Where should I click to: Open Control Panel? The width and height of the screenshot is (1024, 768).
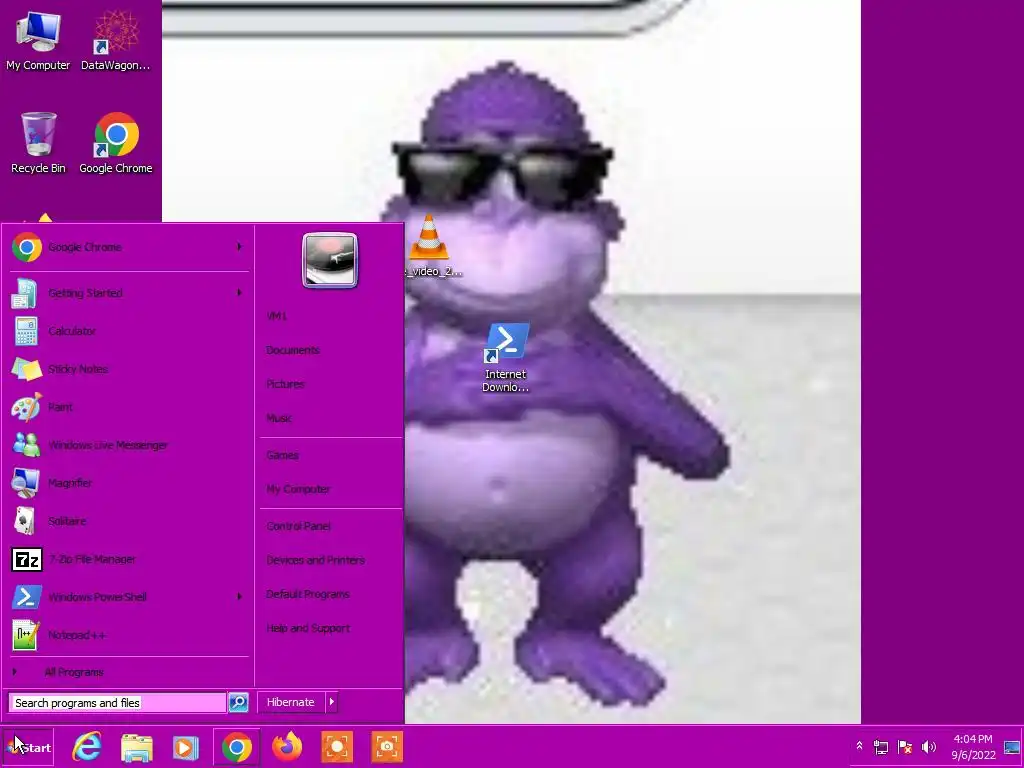tap(298, 526)
